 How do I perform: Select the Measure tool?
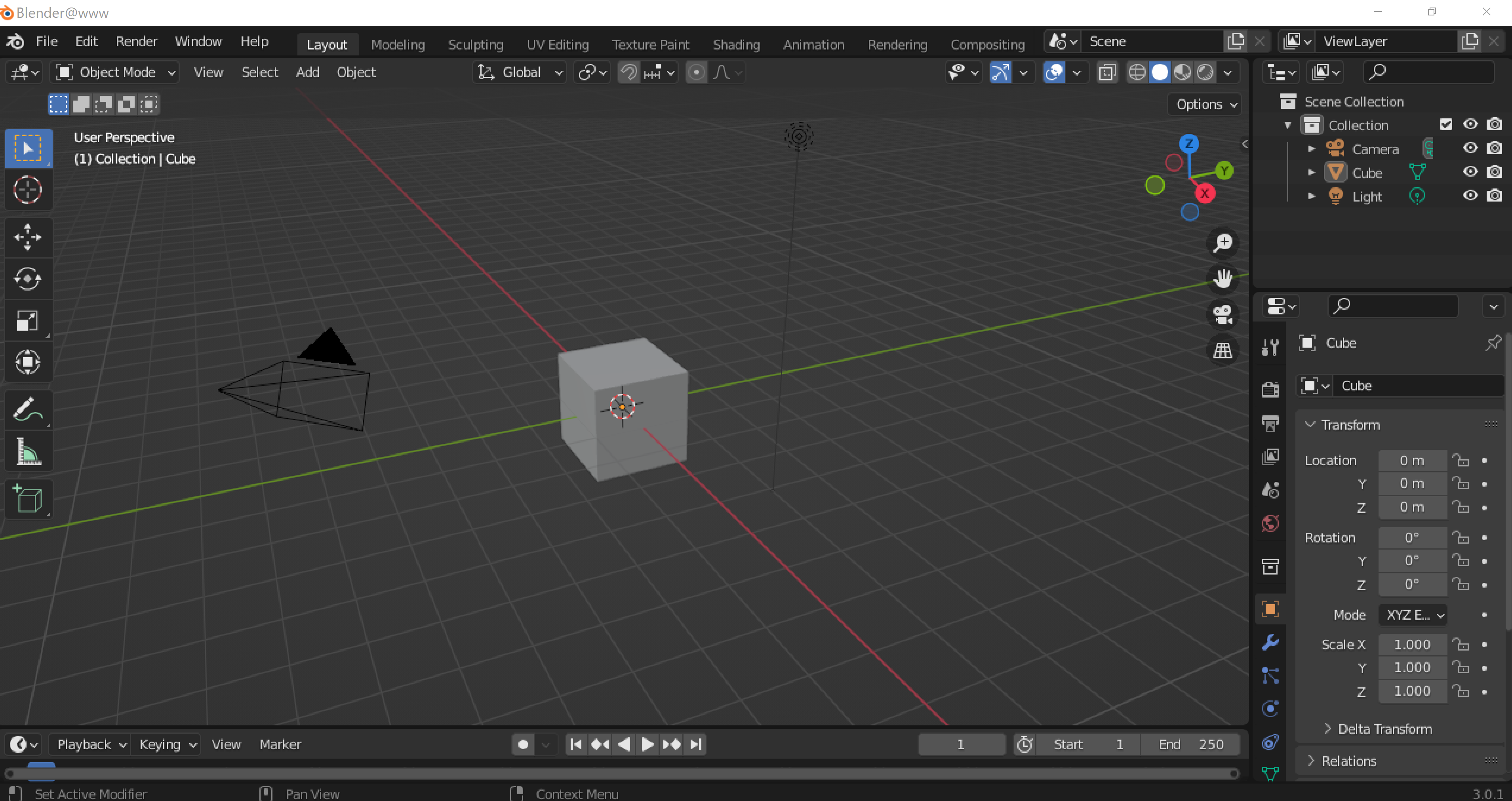[28, 452]
